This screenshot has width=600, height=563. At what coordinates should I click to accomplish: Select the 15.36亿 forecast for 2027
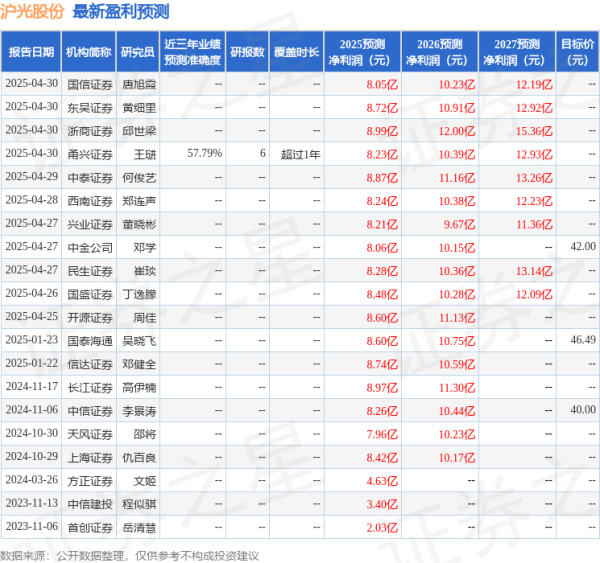pyautogui.click(x=528, y=130)
